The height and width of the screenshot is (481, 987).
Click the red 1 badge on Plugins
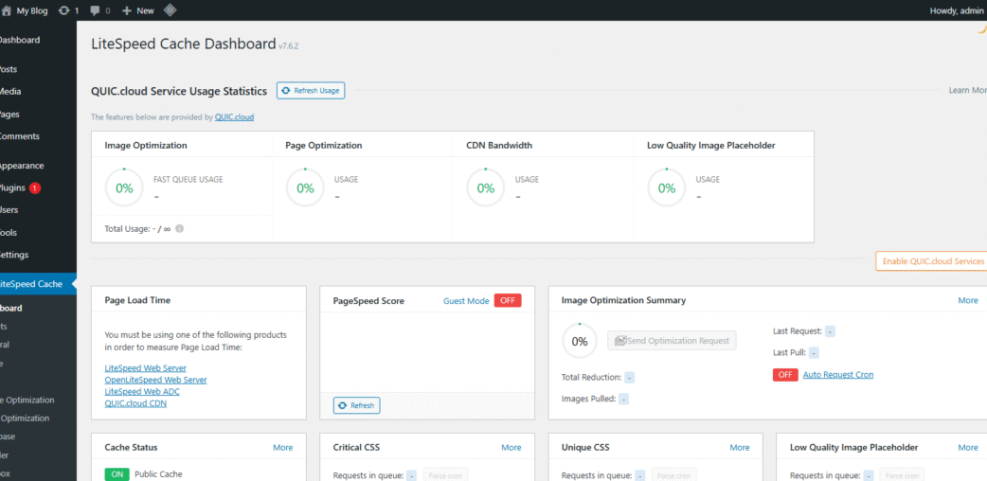pyautogui.click(x=35, y=188)
